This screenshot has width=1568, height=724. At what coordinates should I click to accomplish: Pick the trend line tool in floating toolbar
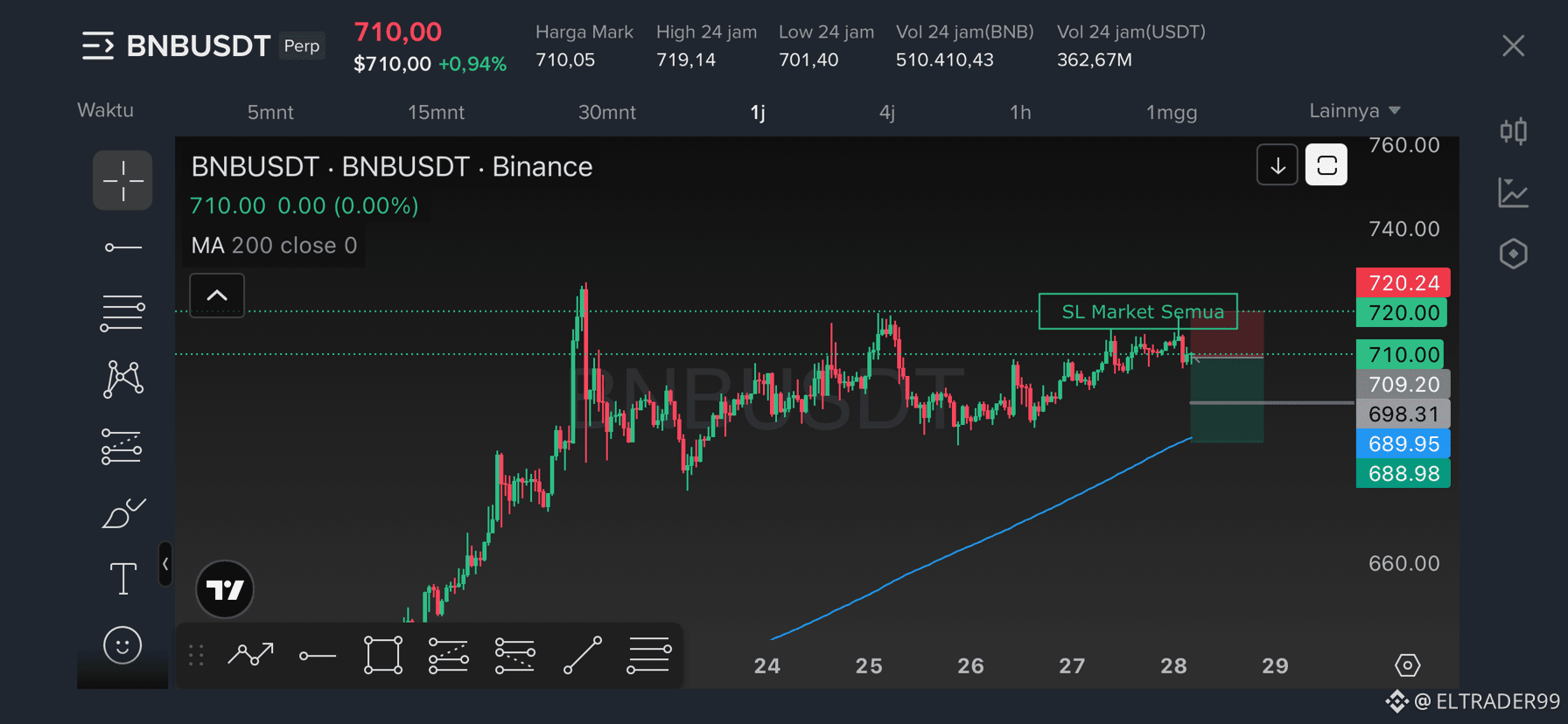click(582, 655)
